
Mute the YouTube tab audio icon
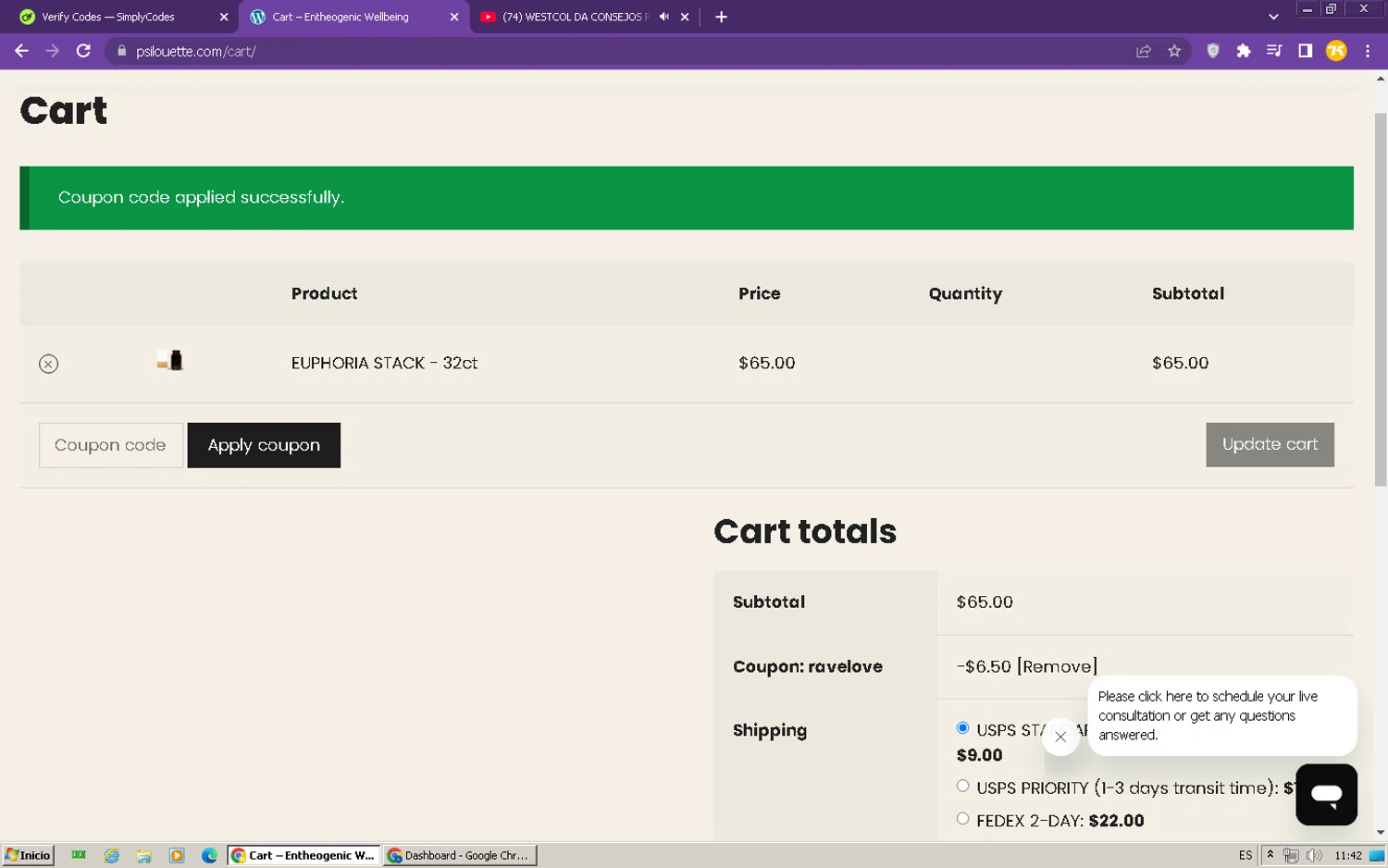pos(663,17)
